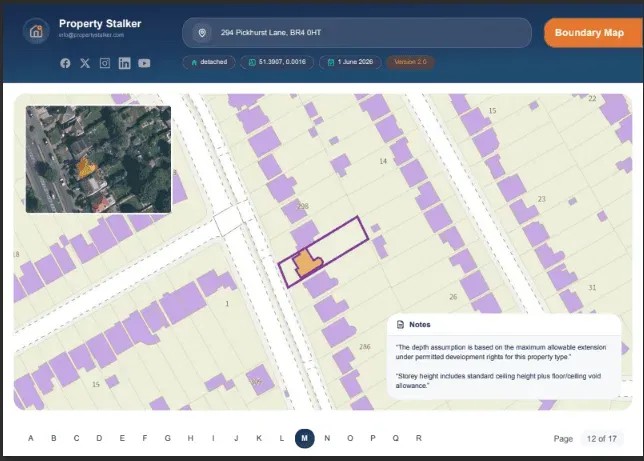Screen dimensions: 644x461
Task: Go to page tab N
Action: coord(327,438)
